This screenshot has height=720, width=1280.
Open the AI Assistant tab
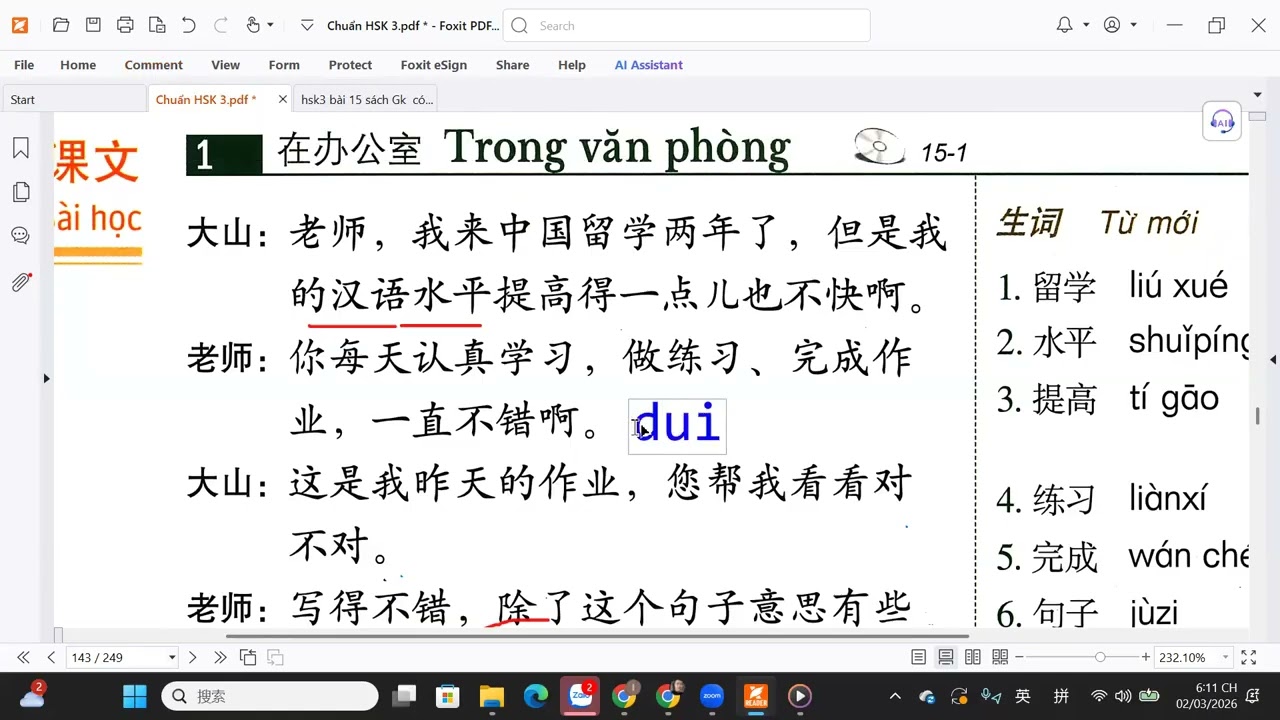point(649,65)
